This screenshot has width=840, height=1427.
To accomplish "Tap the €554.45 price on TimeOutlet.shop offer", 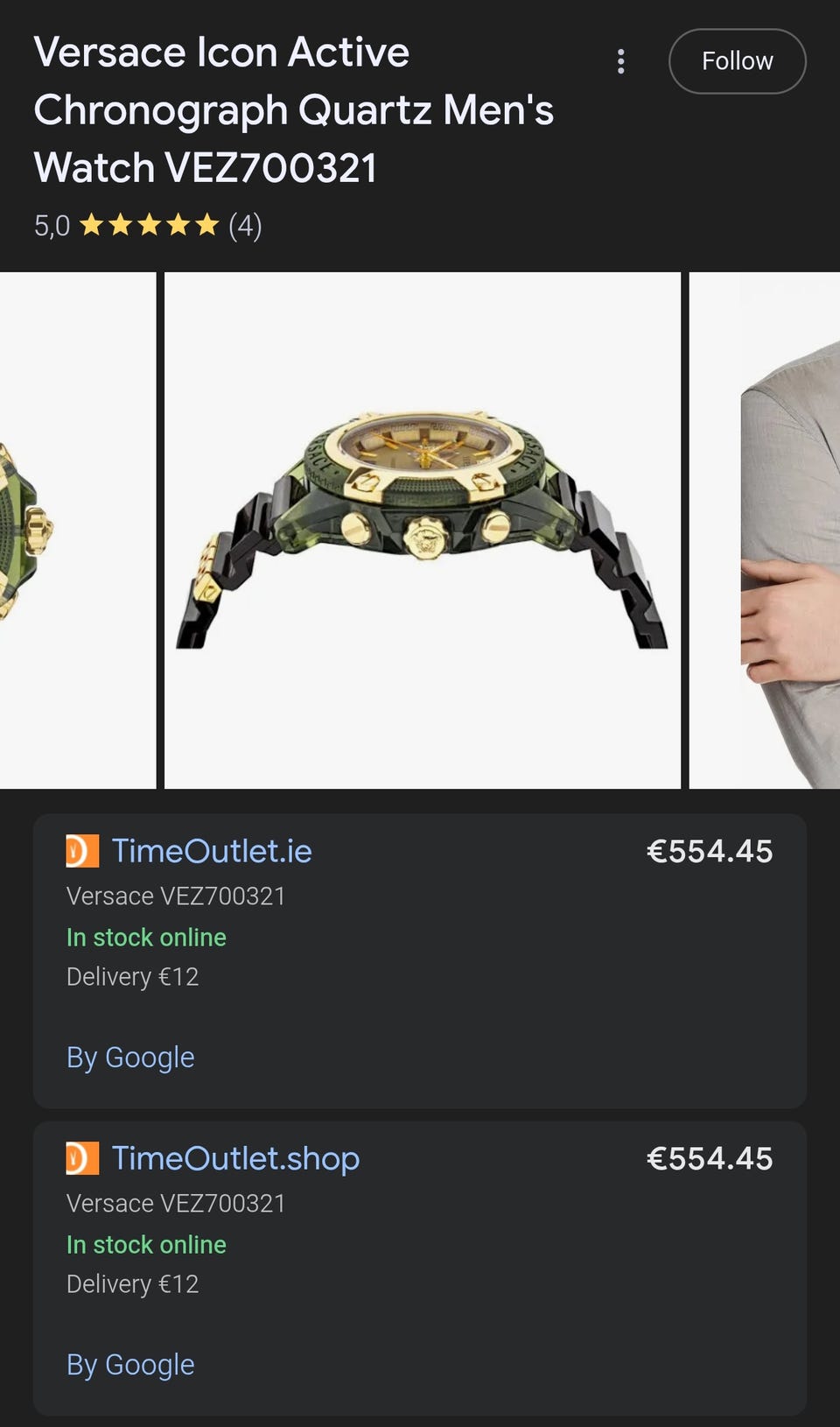I will 710,1158.
